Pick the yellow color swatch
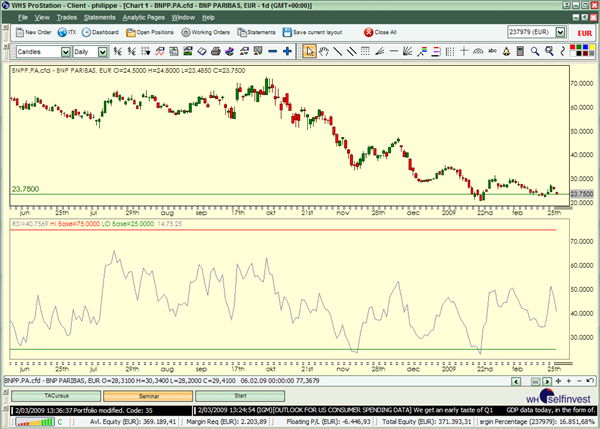Screen dimensions: 600x429 pos(592,48)
